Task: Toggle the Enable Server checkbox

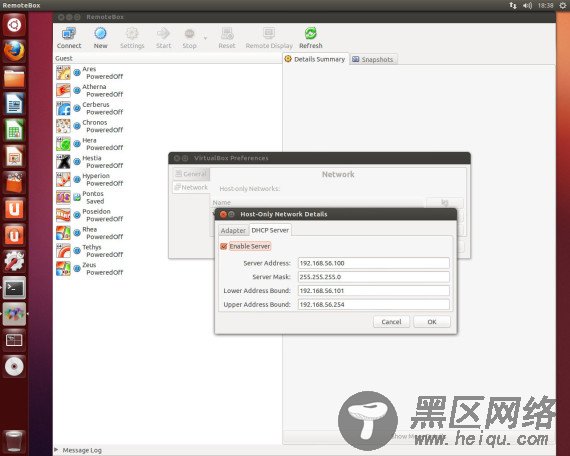Action: tap(224, 247)
